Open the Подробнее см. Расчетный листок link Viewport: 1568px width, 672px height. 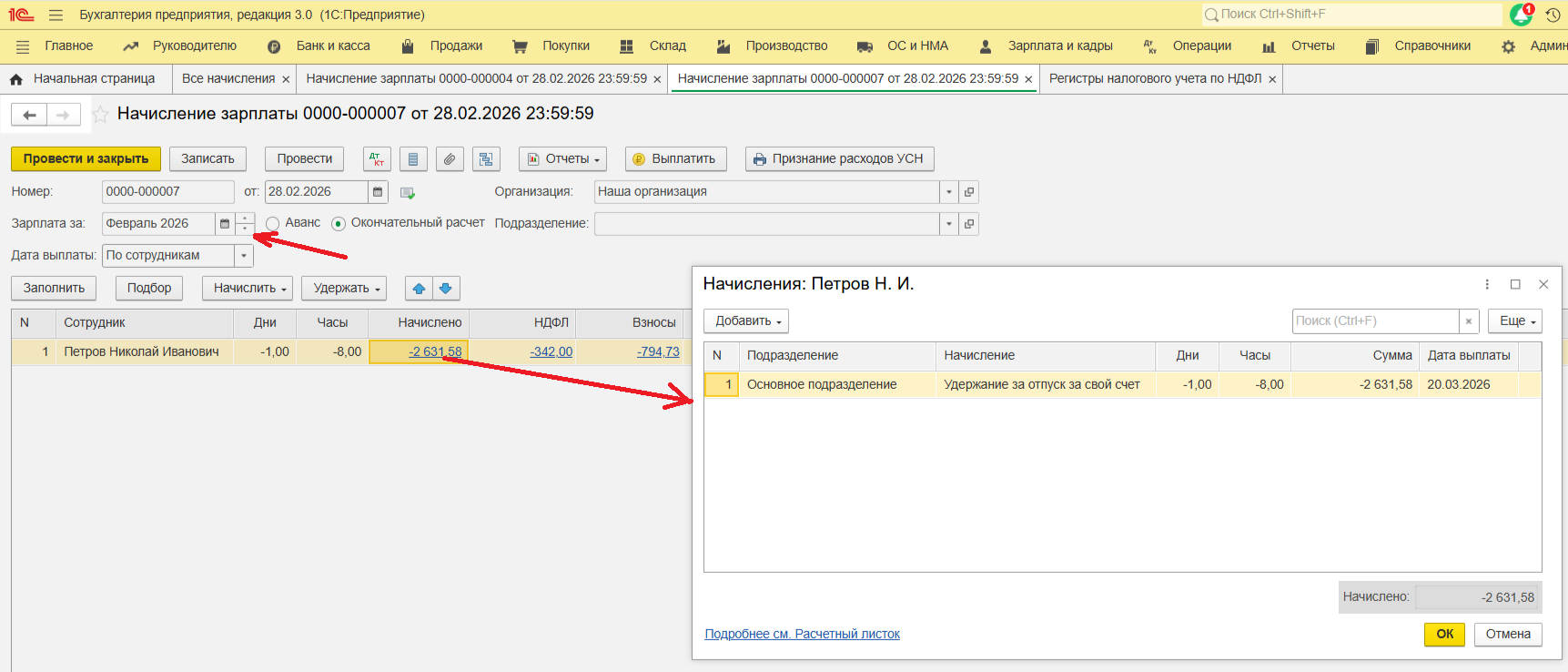pyautogui.click(x=802, y=635)
